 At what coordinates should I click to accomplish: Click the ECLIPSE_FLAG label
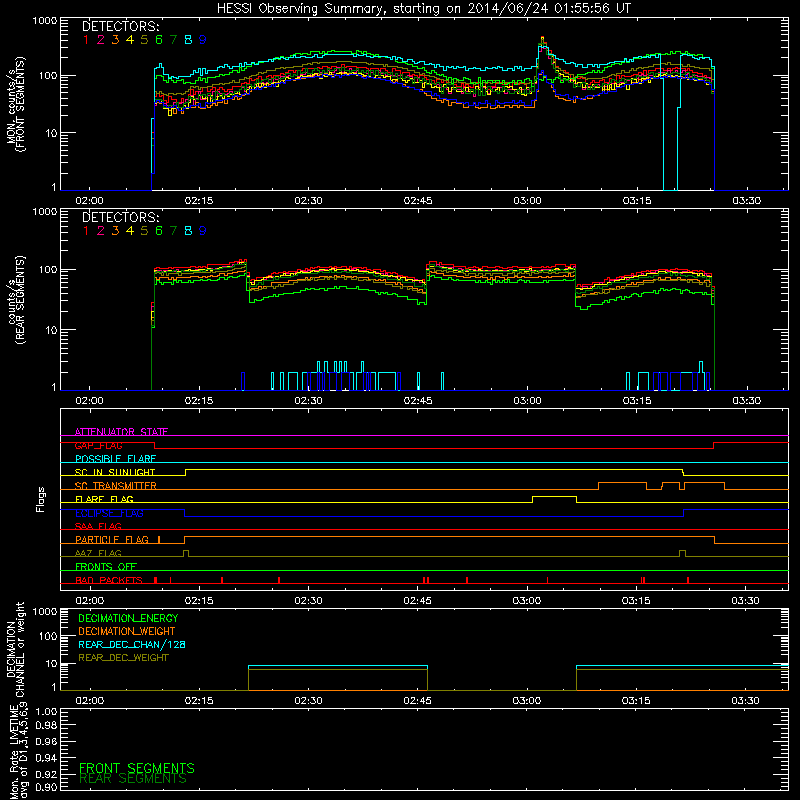point(109,513)
